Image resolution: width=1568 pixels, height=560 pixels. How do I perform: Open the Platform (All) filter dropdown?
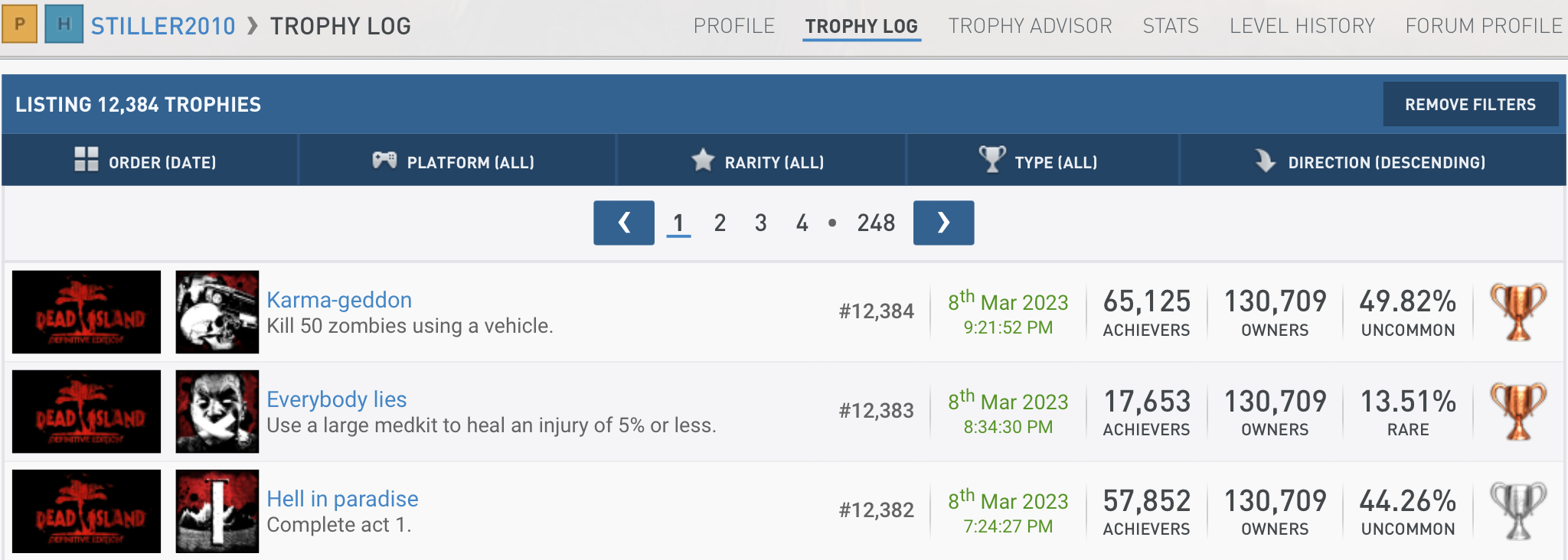pyautogui.click(x=456, y=161)
